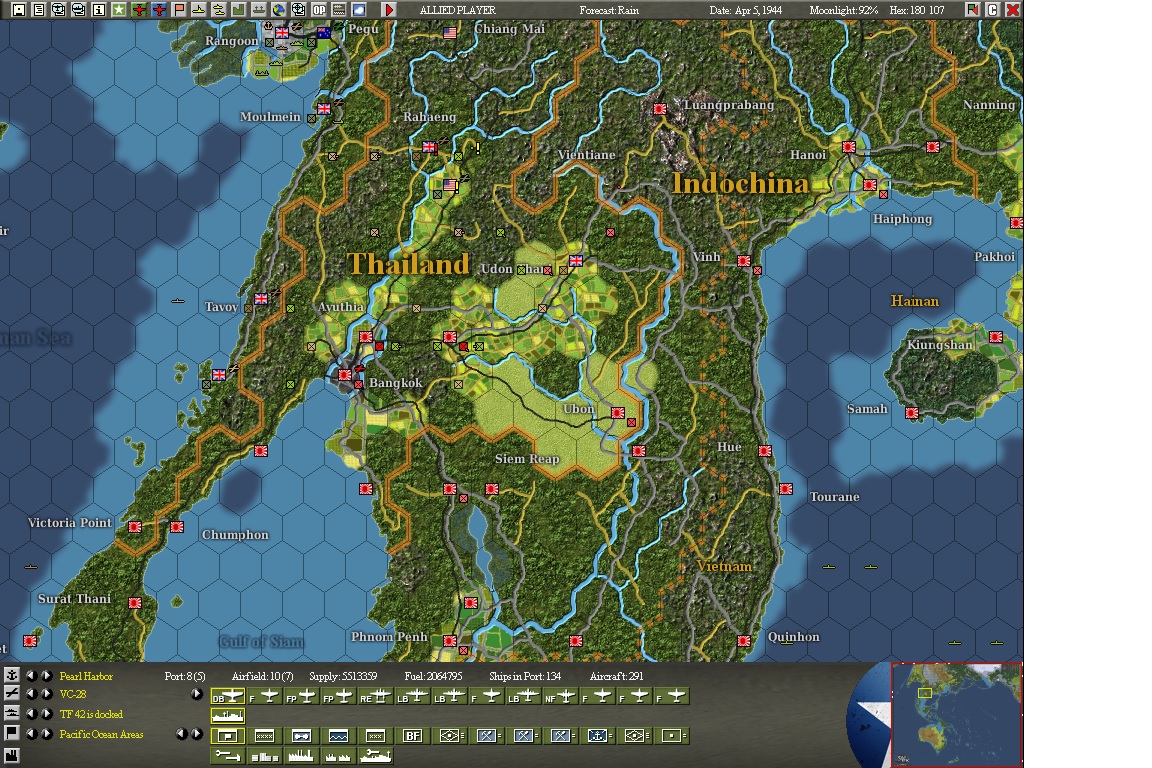Select the wavy-line naval unit icon
The width and height of the screenshot is (1152, 768).
click(339, 736)
